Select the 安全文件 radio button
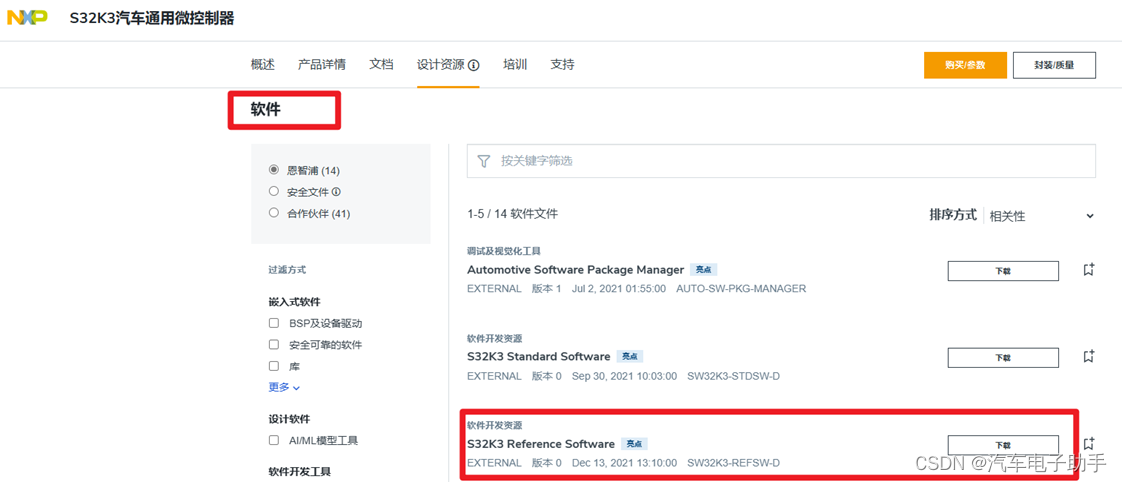 [x=273, y=192]
